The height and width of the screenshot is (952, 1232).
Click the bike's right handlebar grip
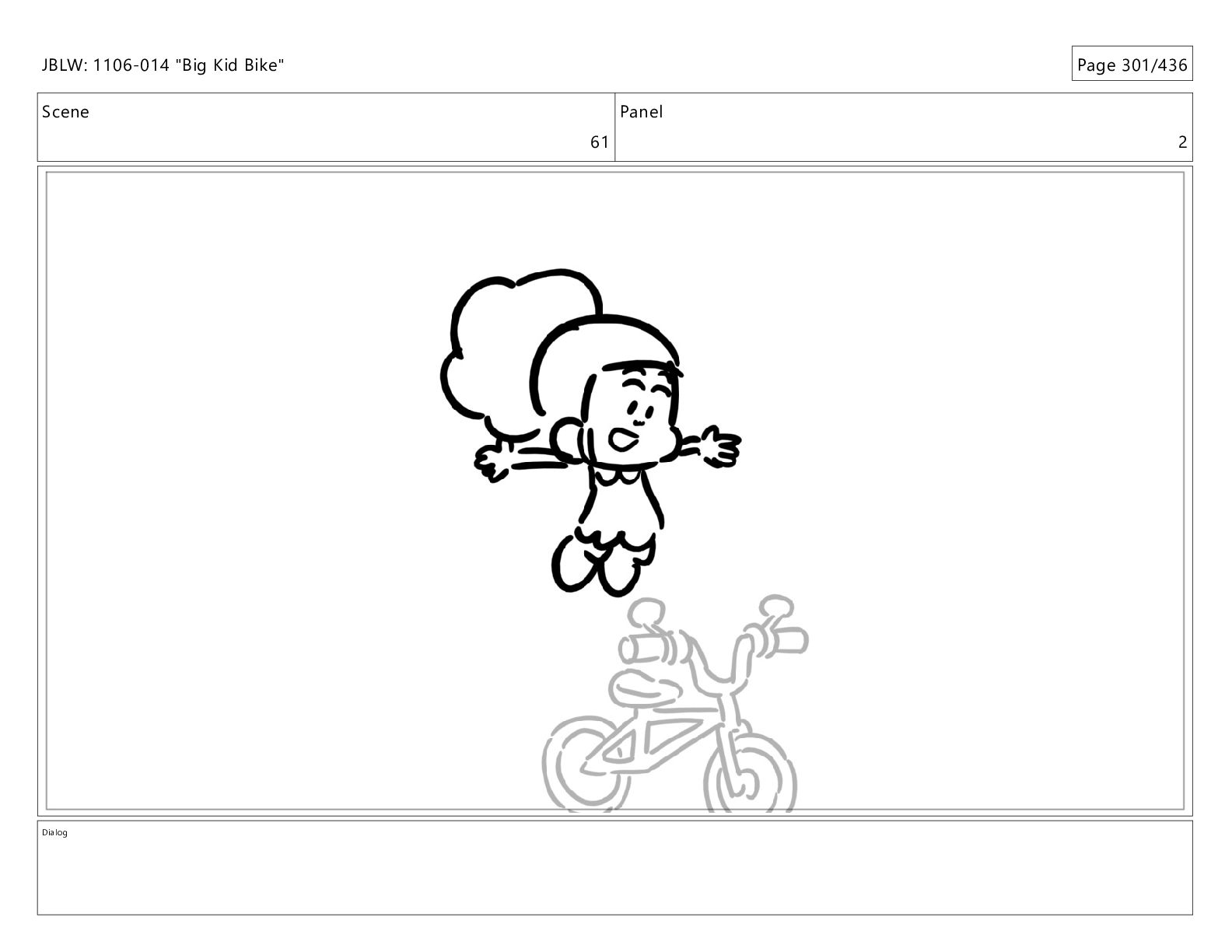[x=784, y=639]
